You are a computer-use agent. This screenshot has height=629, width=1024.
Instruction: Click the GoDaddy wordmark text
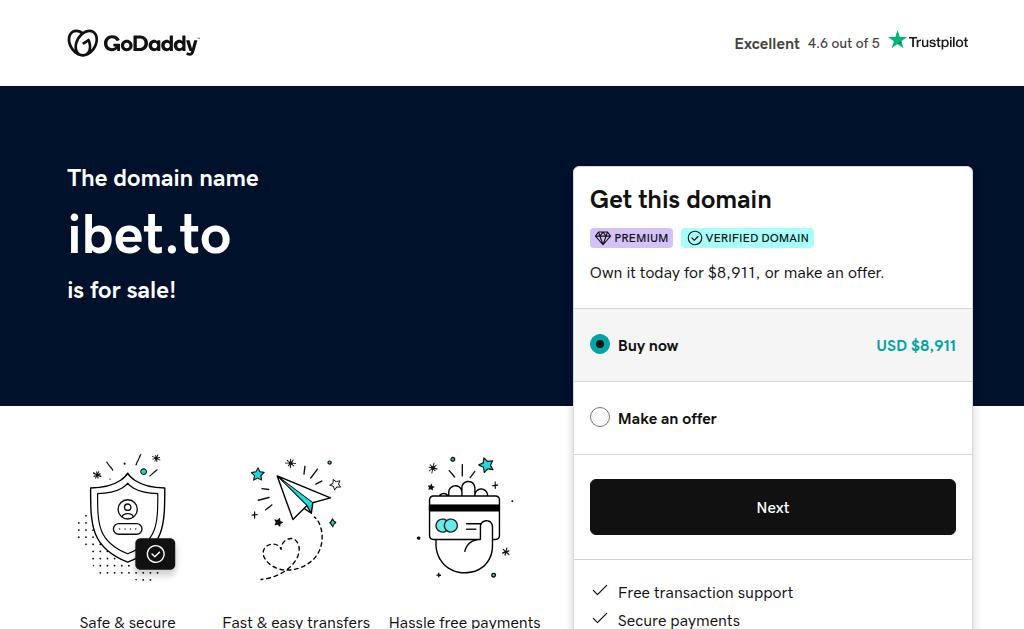click(x=150, y=44)
